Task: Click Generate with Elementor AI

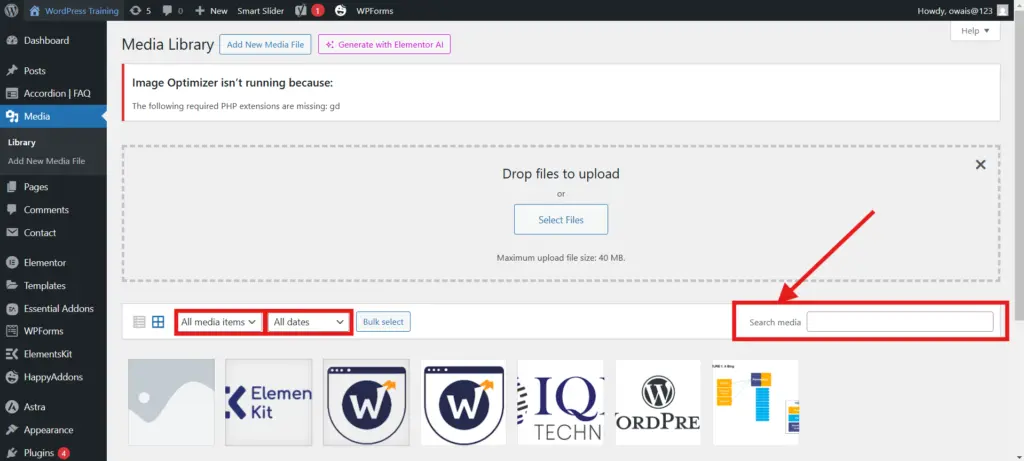Action: coord(385,44)
